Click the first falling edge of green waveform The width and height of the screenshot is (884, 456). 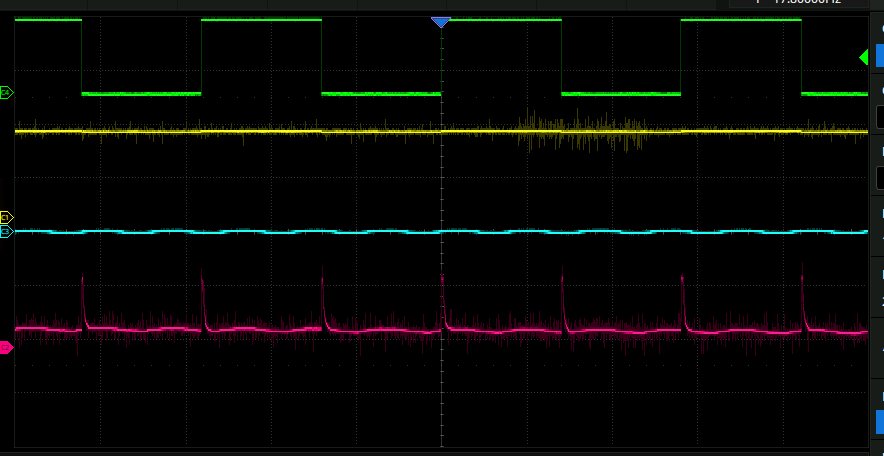pos(82,56)
